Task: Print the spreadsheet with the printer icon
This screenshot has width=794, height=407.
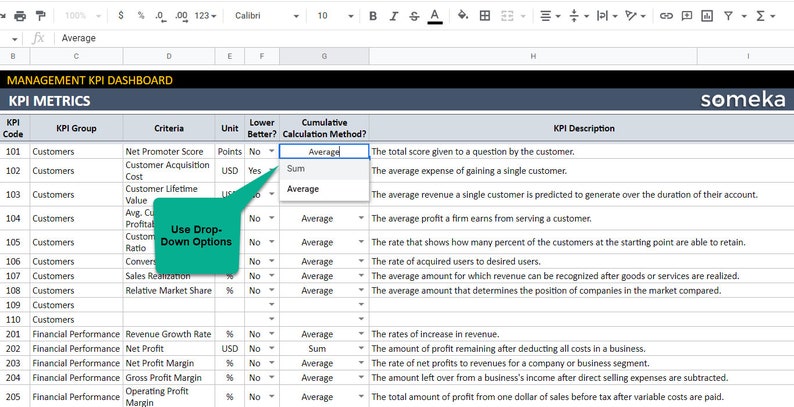Action: (20, 16)
